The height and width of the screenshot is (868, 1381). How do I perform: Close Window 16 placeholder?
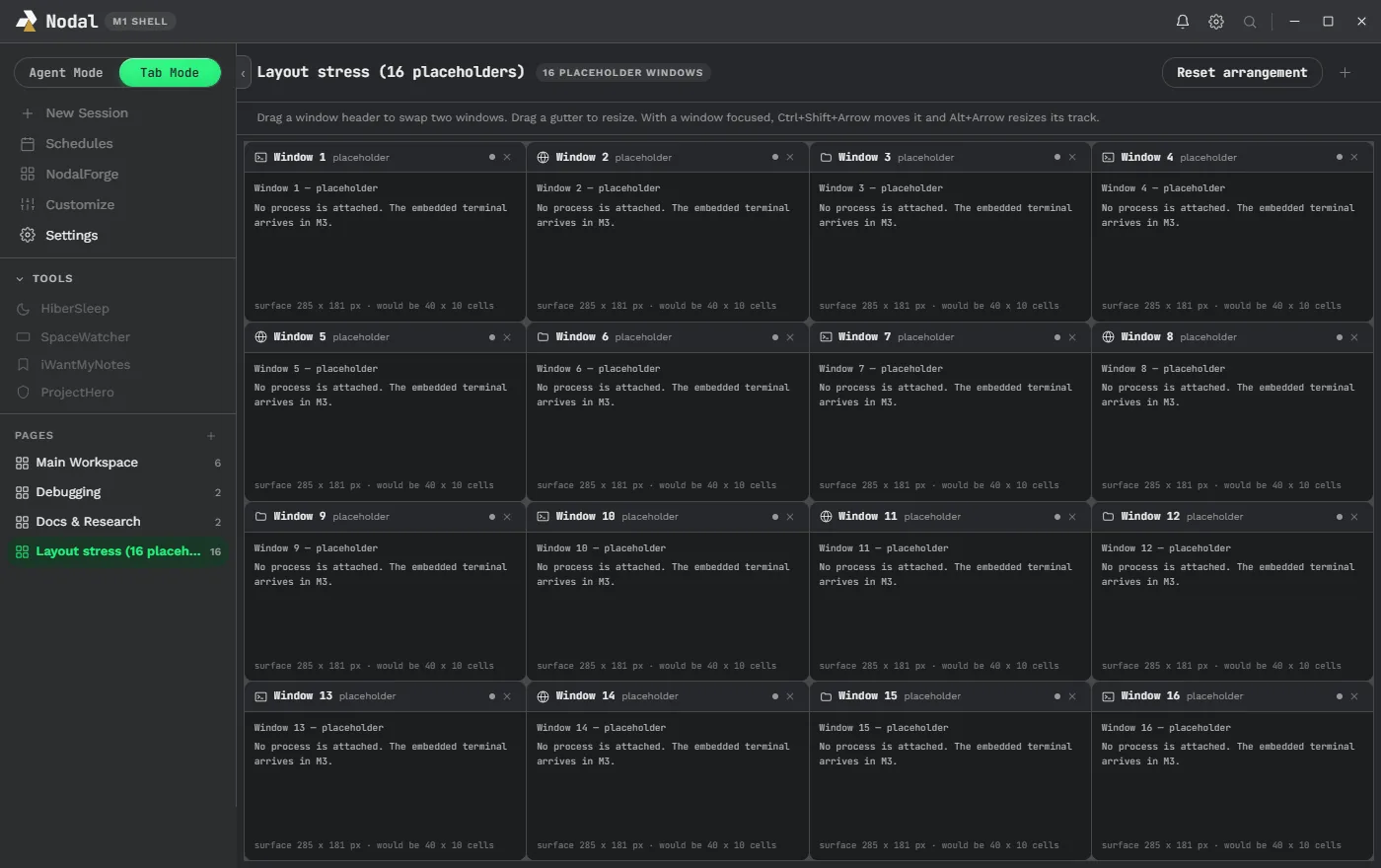pyautogui.click(x=1354, y=695)
